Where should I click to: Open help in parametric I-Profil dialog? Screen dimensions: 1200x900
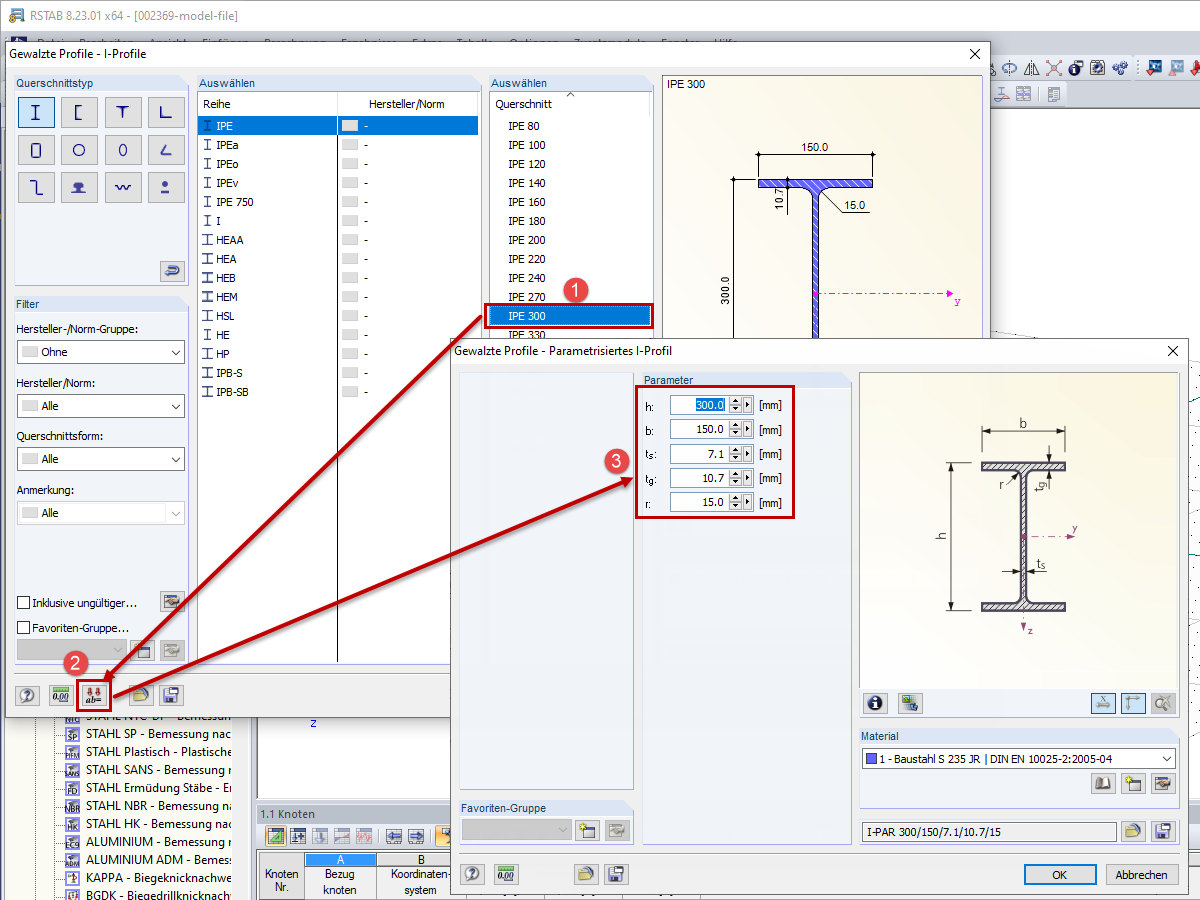click(x=472, y=874)
